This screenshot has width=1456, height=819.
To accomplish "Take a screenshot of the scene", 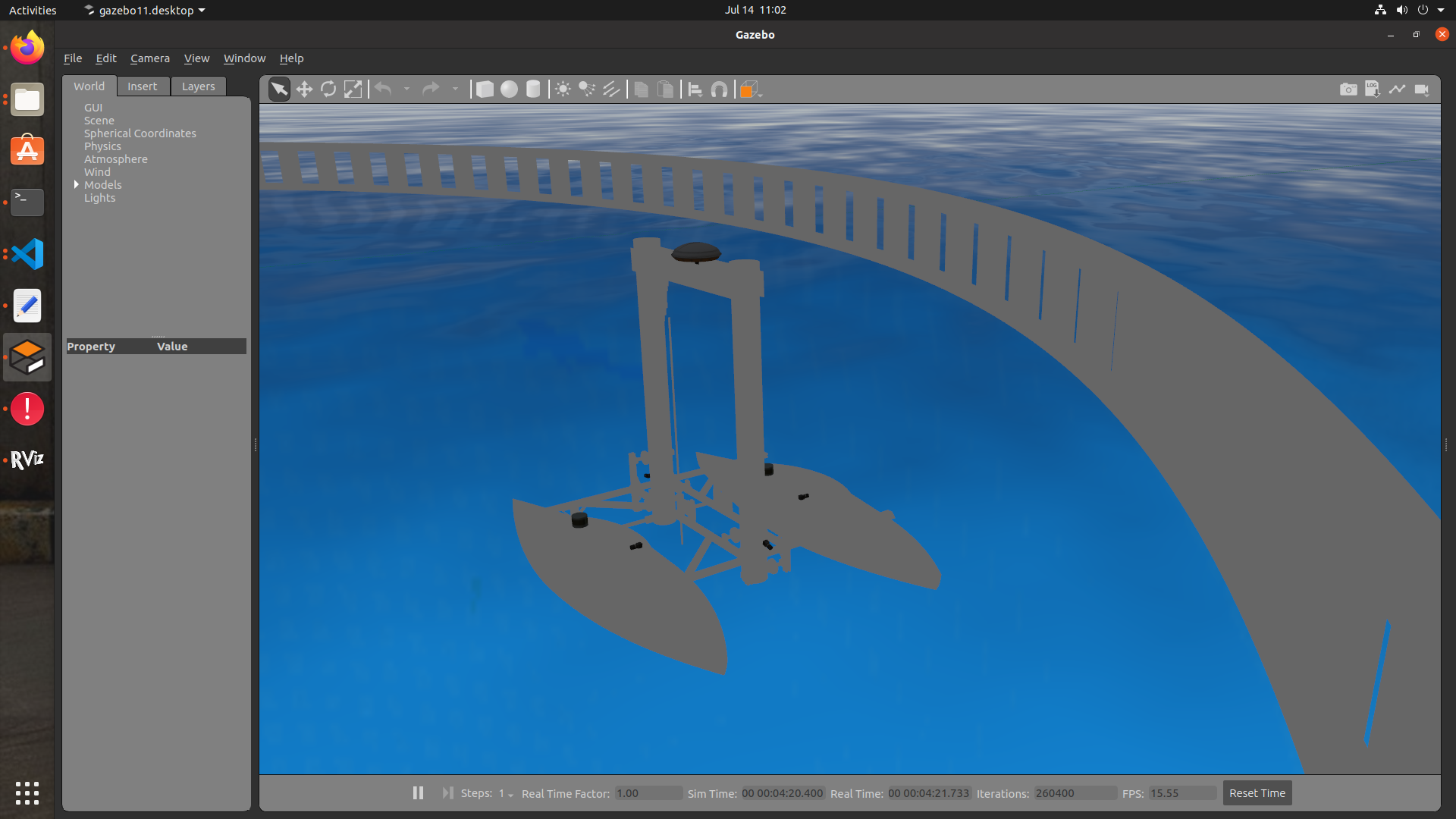I will [x=1349, y=89].
